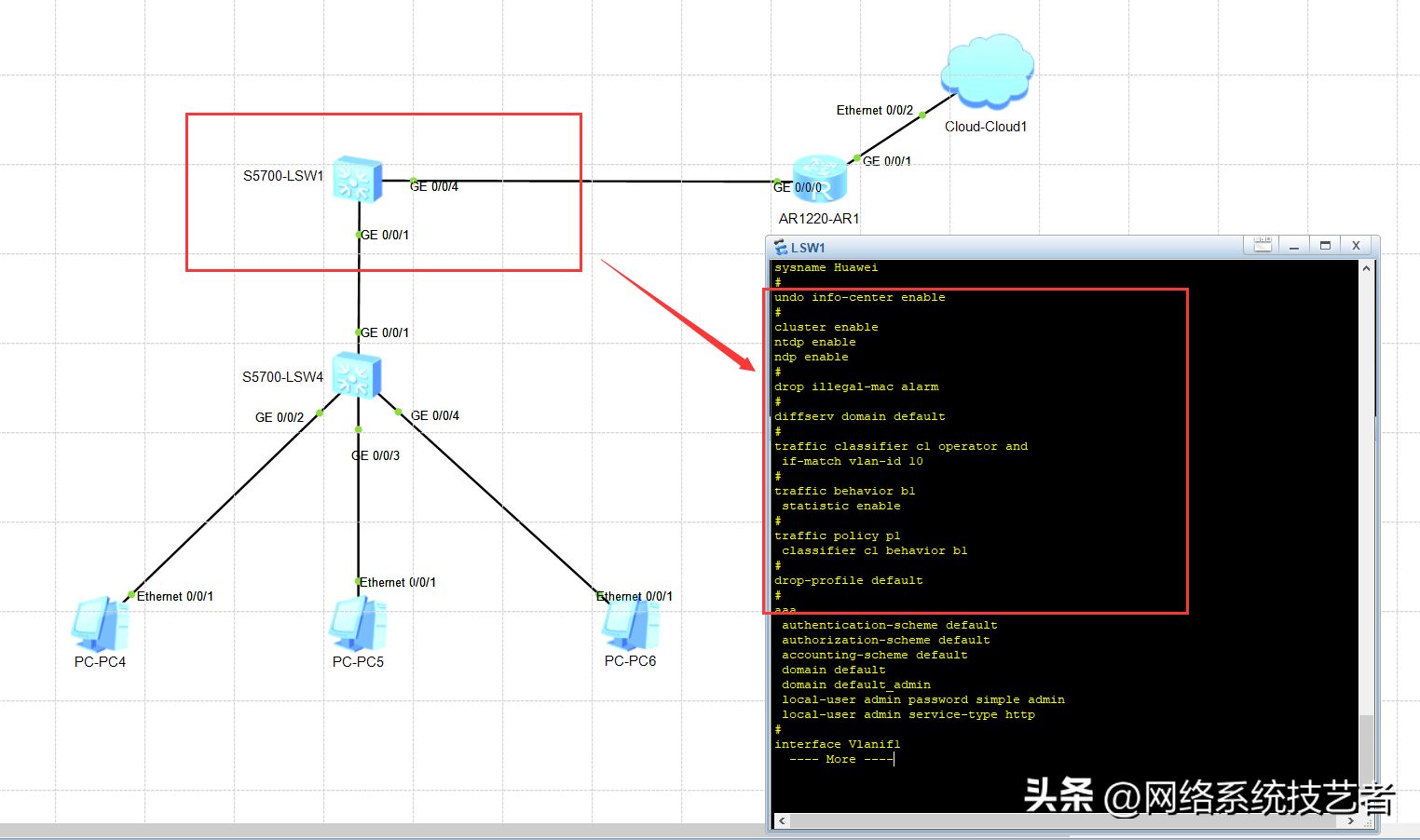Click the PC-PC4 label
Screen dimensions: 1420x840
(x=100, y=662)
